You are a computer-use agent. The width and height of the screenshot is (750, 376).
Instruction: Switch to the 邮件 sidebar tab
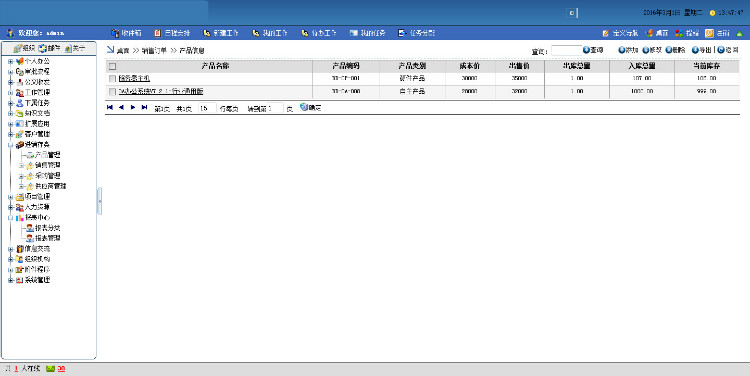[x=49, y=48]
